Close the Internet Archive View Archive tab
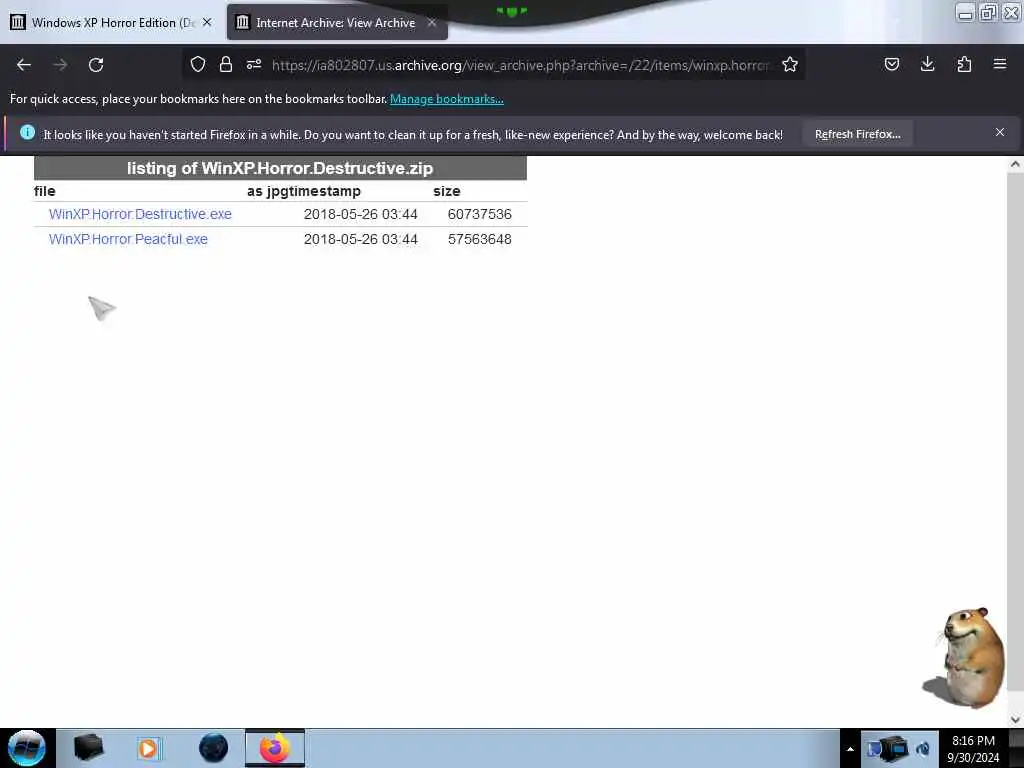Screen dimensions: 1024x768 (x=432, y=22)
